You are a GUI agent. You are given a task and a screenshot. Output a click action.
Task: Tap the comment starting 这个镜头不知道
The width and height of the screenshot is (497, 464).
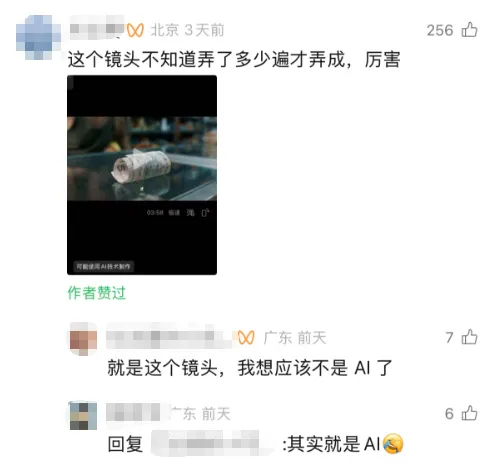pos(234,60)
